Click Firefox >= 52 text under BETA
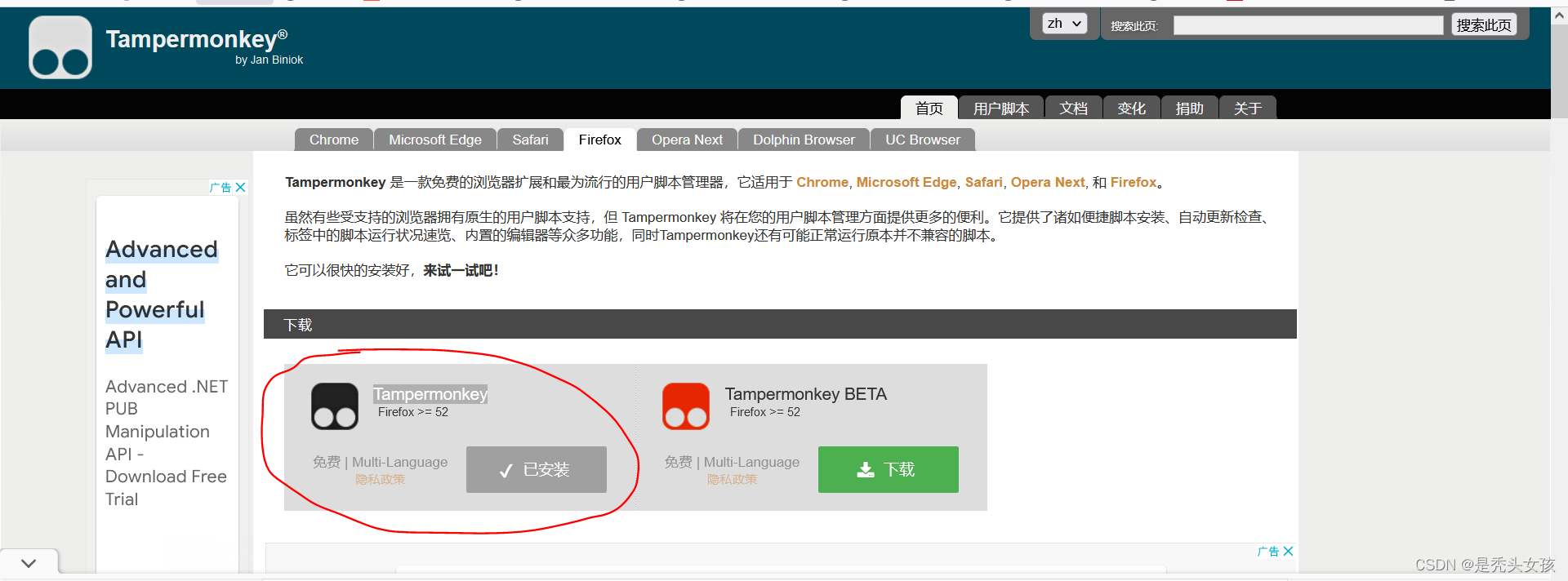Viewport: 1568px width, 581px height. point(765,412)
